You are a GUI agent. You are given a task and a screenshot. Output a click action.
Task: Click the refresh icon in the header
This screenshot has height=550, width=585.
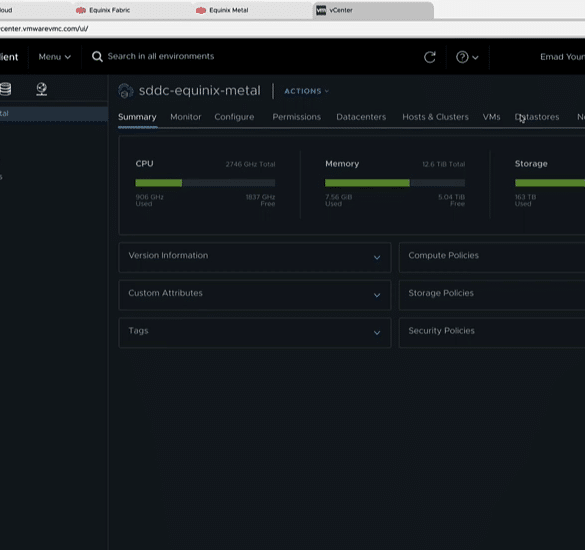429,57
